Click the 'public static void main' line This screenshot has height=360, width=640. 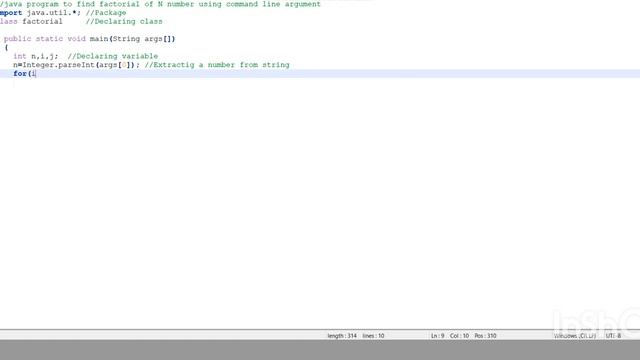click(89, 39)
